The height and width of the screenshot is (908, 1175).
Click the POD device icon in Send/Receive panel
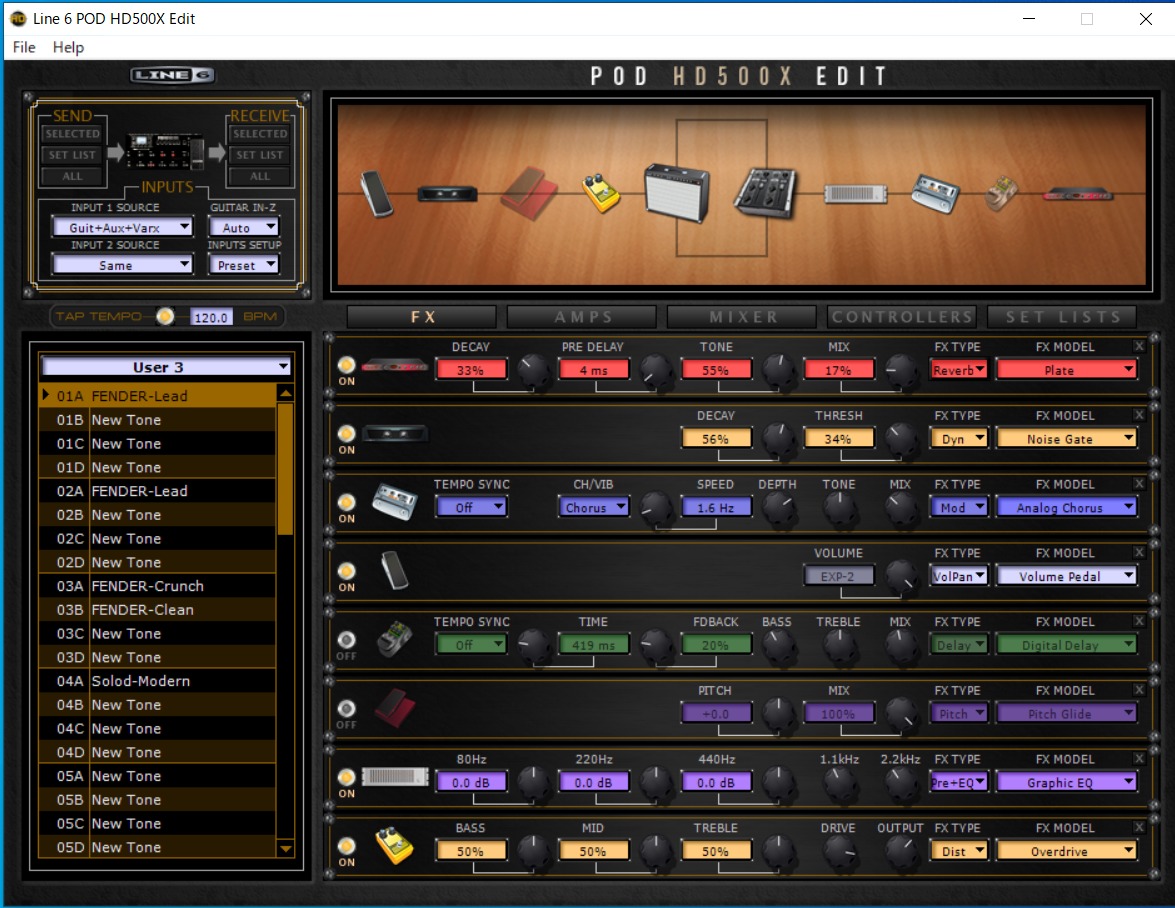point(165,152)
